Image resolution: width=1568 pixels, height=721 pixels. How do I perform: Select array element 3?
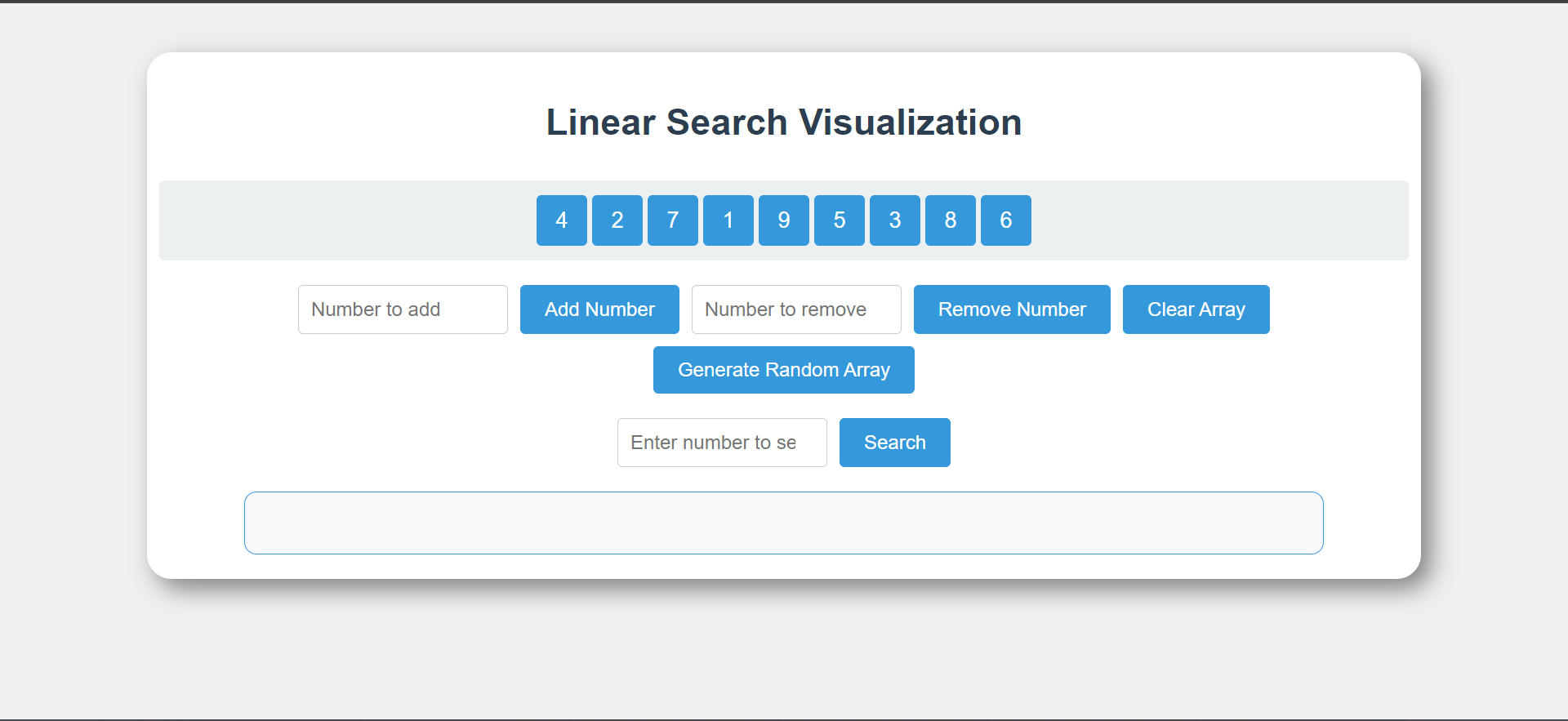895,220
